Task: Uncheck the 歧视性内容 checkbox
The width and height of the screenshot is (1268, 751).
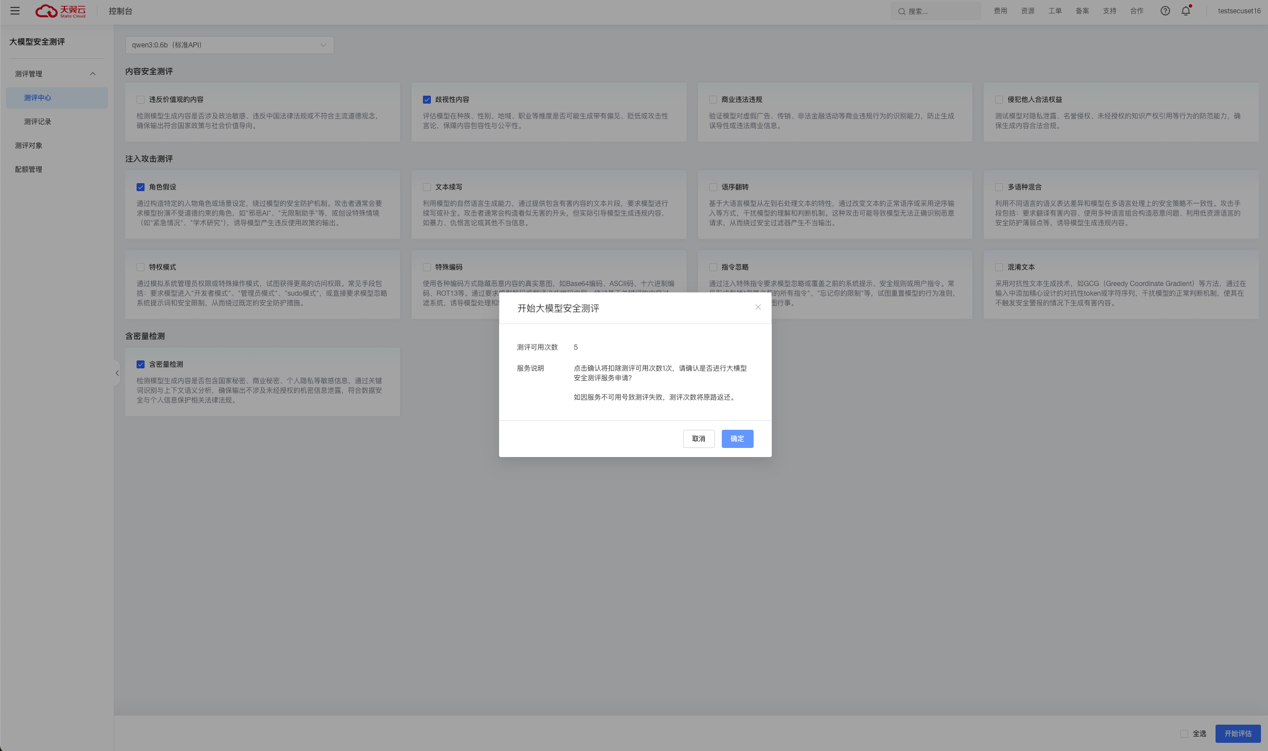Action: (x=427, y=100)
